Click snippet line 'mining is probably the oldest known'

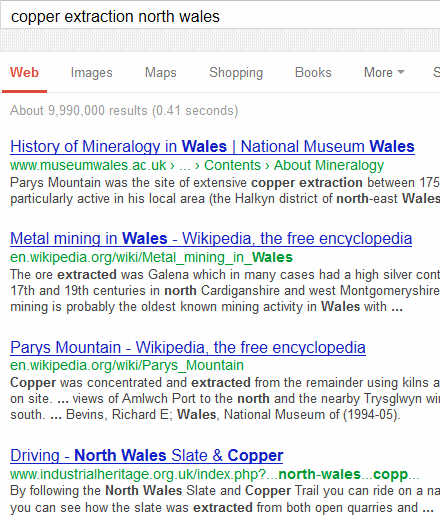coord(206,307)
